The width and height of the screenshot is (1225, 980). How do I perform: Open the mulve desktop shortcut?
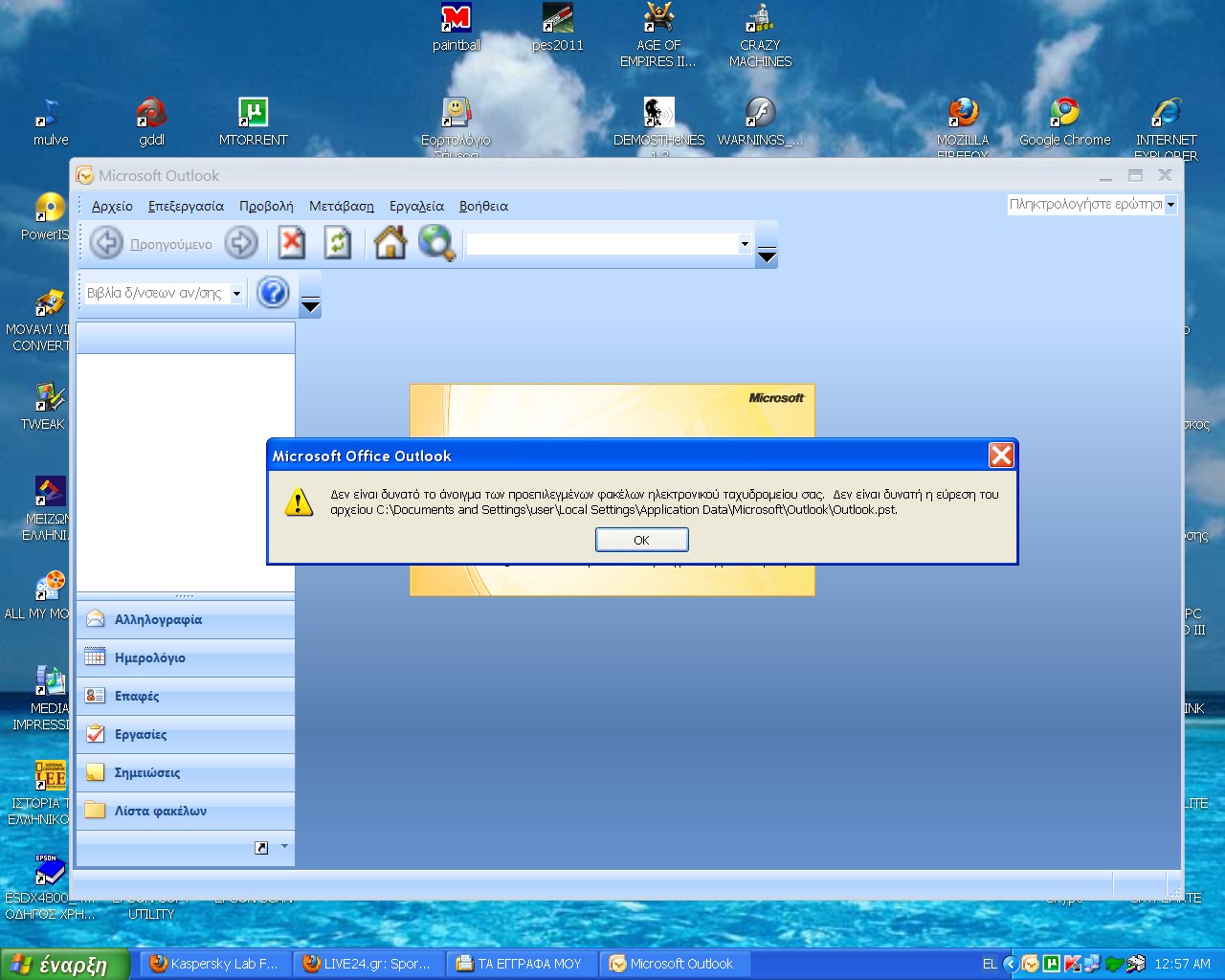[x=51, y=122]
